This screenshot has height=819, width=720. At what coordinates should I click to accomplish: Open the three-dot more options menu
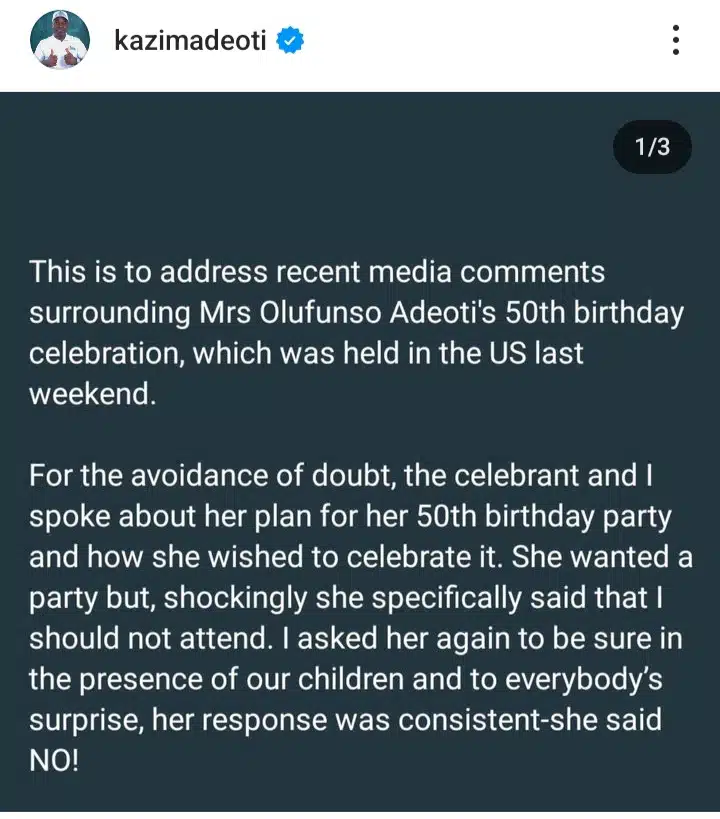point(677,40)
